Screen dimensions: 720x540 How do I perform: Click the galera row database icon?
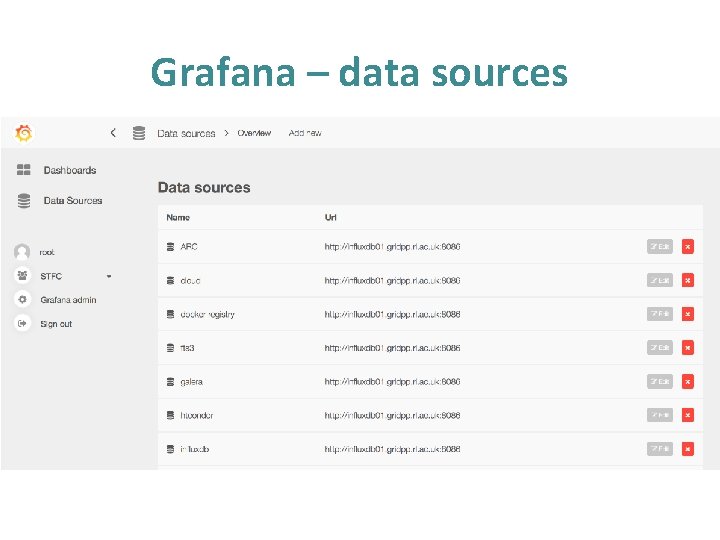(x=170, y=382)
